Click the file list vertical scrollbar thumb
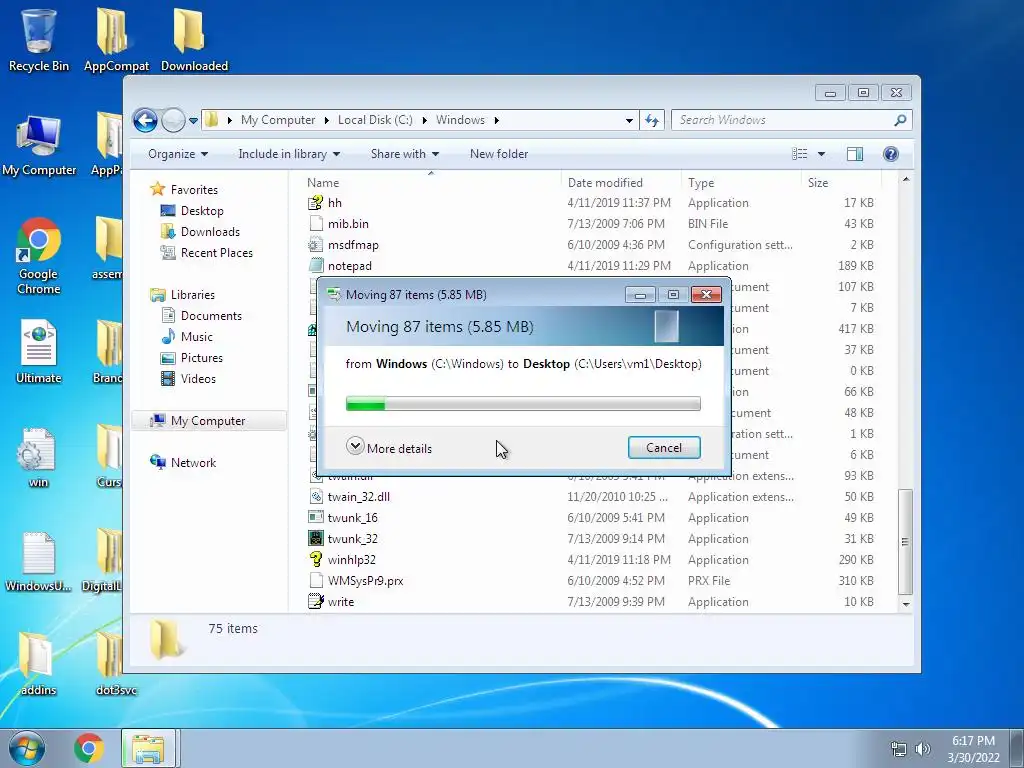This screenshot has width=1024, height=768. tap(905, 541)
